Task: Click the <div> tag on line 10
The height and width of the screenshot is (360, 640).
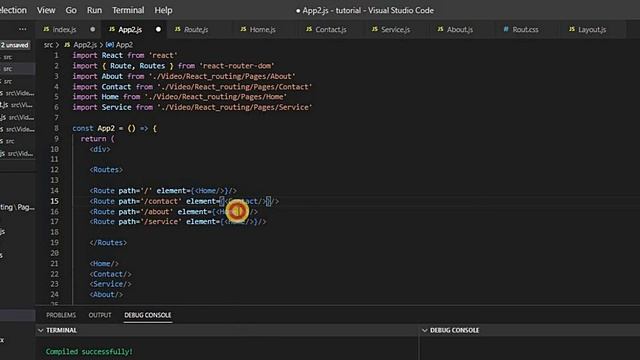Action: (x=100, y=149)
